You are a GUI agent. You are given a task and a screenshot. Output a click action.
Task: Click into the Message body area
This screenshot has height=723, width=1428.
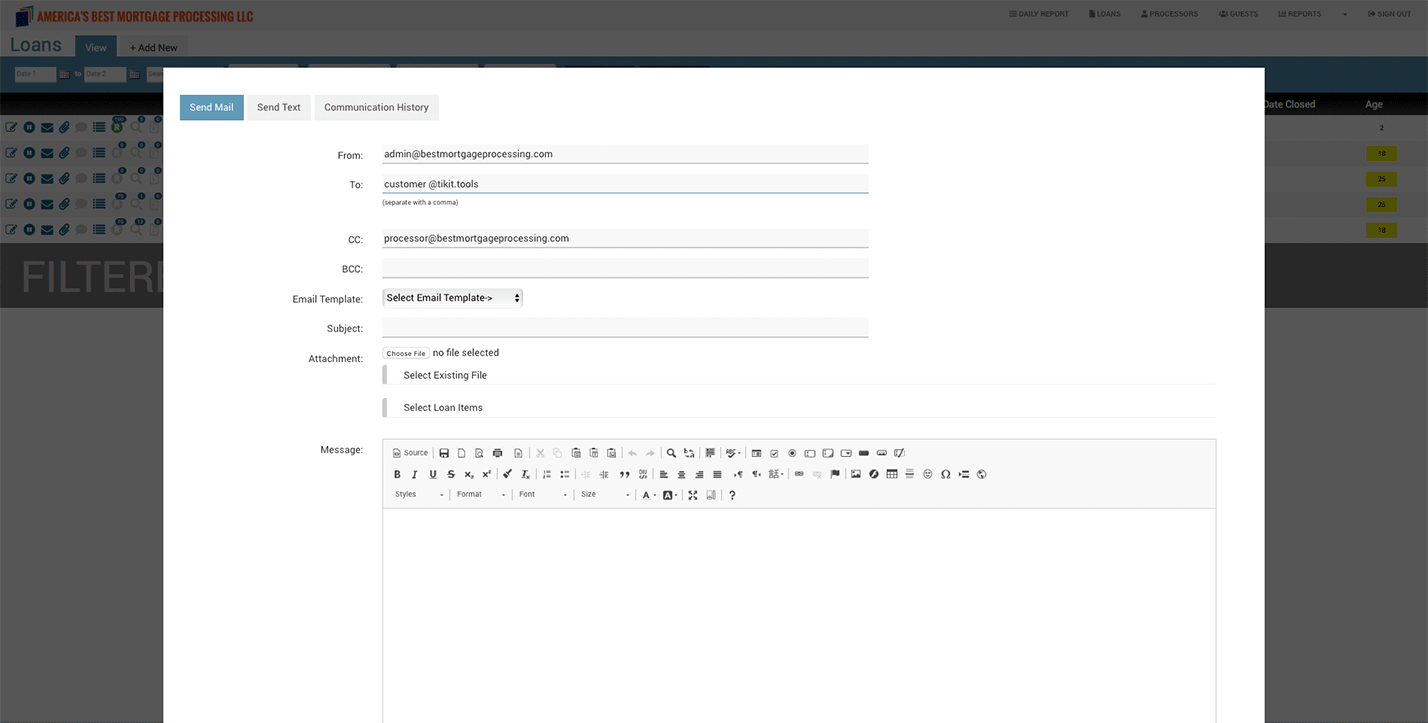pyautogui.click(x=799, y=615)
